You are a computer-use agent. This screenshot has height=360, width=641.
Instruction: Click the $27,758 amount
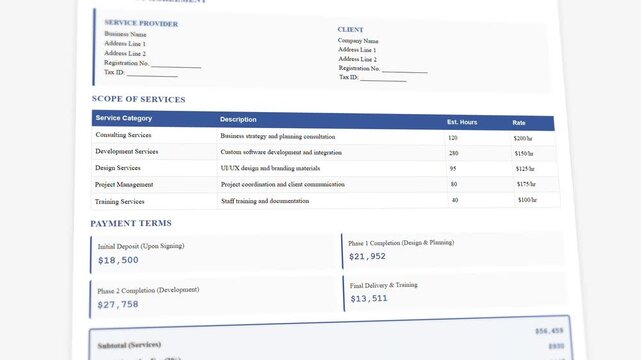coord(118,304)
